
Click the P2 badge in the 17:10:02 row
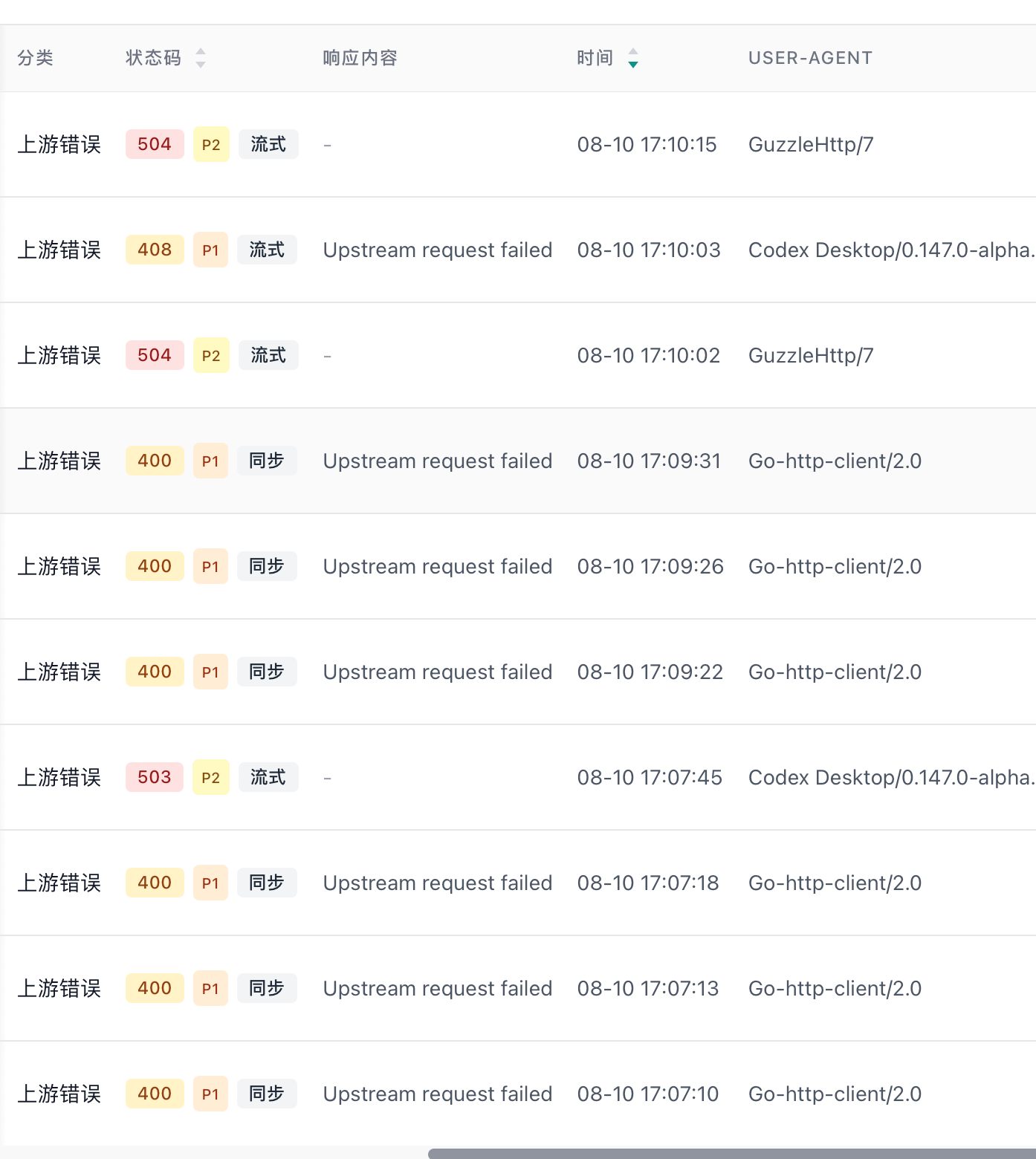211,355
